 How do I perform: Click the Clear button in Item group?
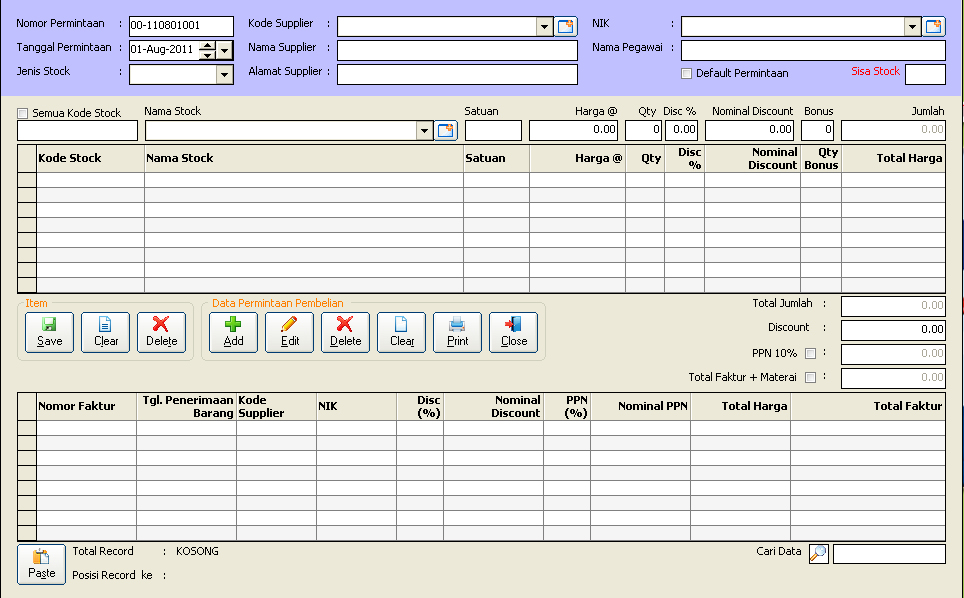tap(106, 332)
